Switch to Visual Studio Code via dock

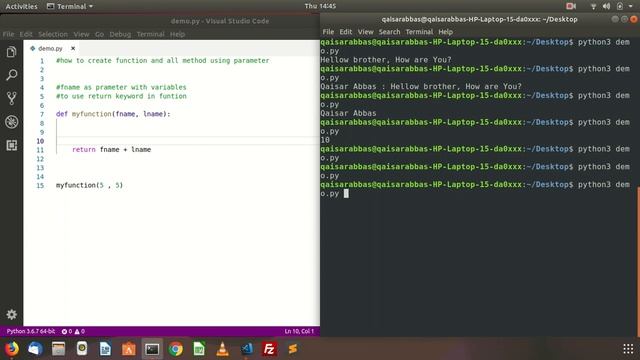click(246, 349)
